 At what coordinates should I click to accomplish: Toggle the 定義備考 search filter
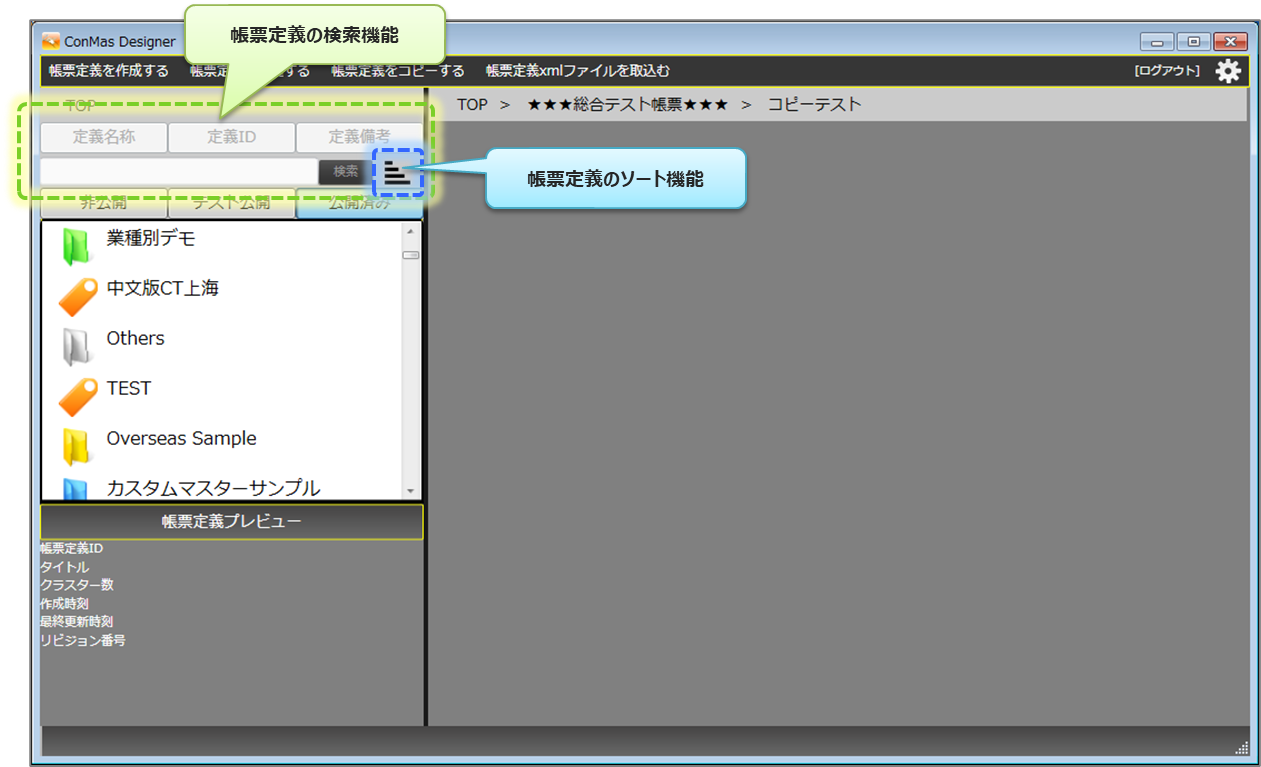359,137
